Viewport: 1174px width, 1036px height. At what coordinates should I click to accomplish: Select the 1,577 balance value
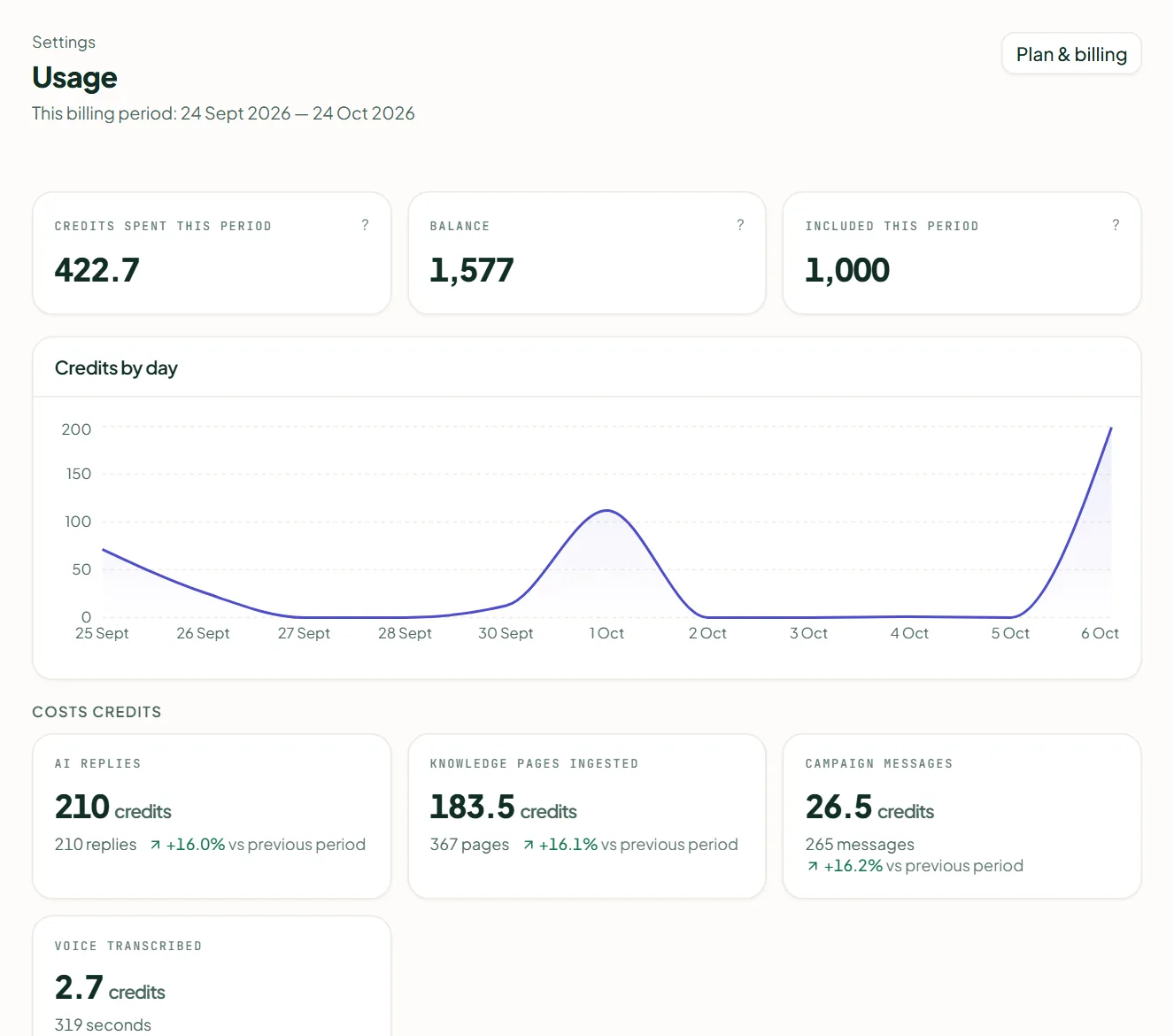point(472,270)
